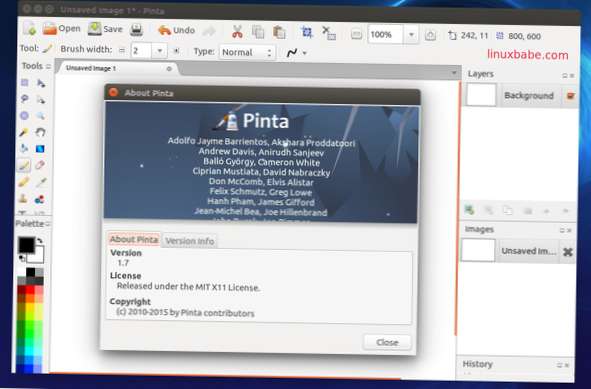Click the 100% zoom field

click(x=385, y=34)
